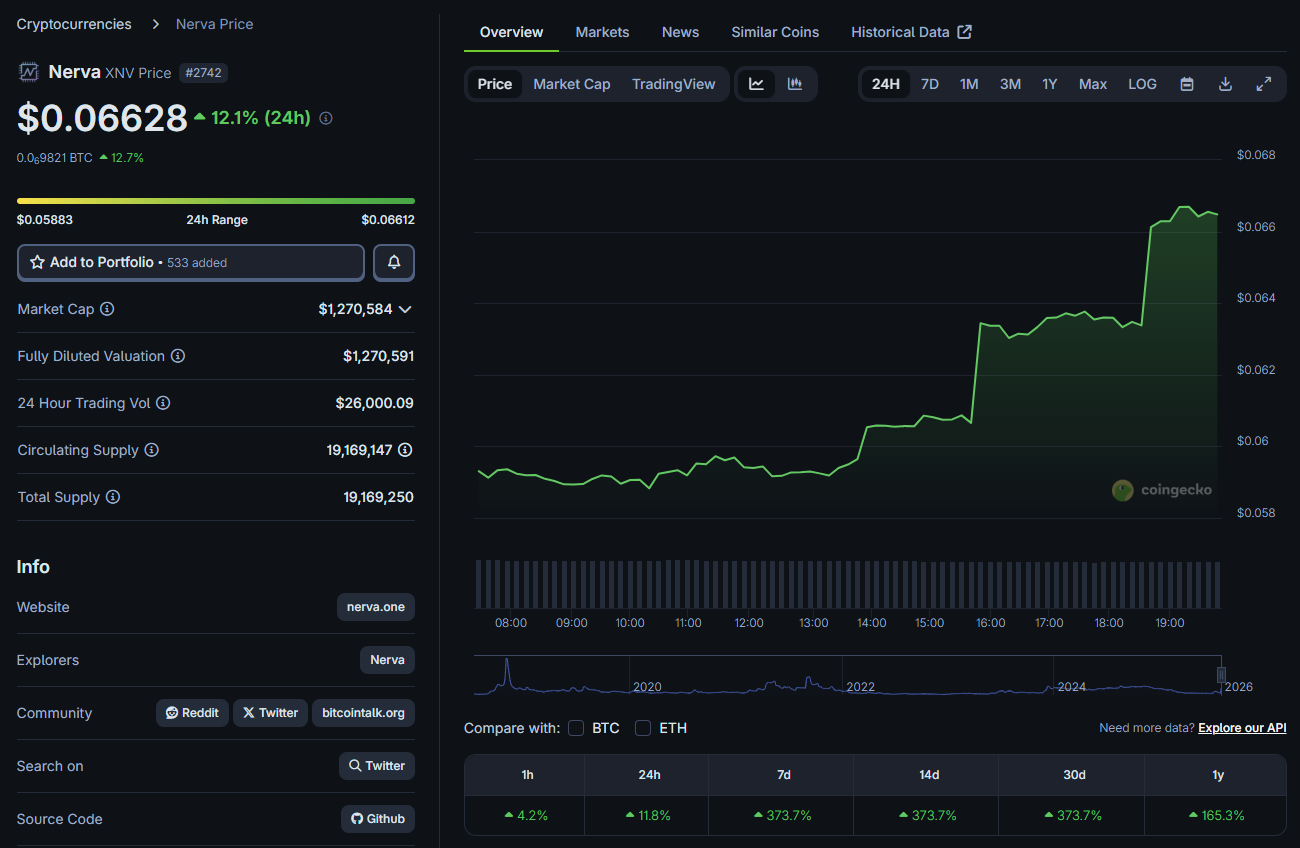The image size is (1300, 848).
Task: Switch the chart to Market Cap view
Action: point(571,84)
